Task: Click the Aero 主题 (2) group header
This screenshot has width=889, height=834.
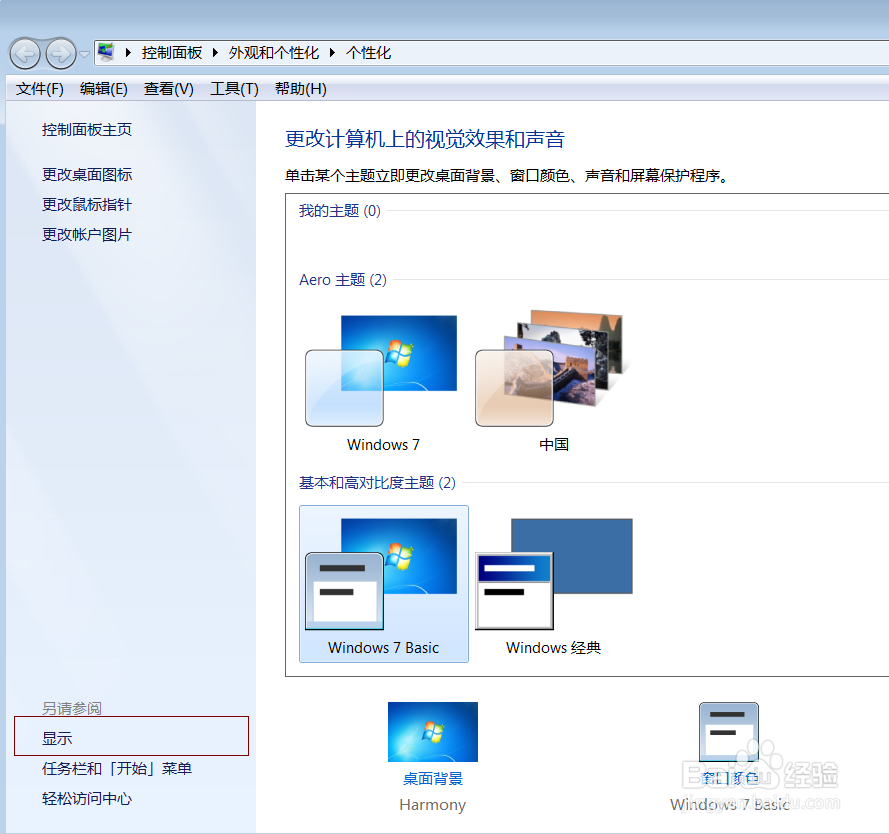Action: coord(343,280)
